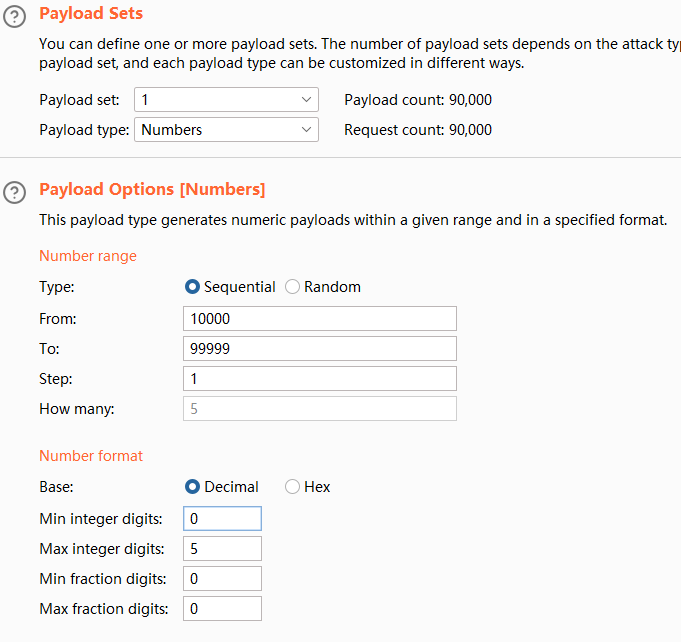Click the Number range subheading
Image resolution: width=681 pixels, height=642 pixels.
88,256
